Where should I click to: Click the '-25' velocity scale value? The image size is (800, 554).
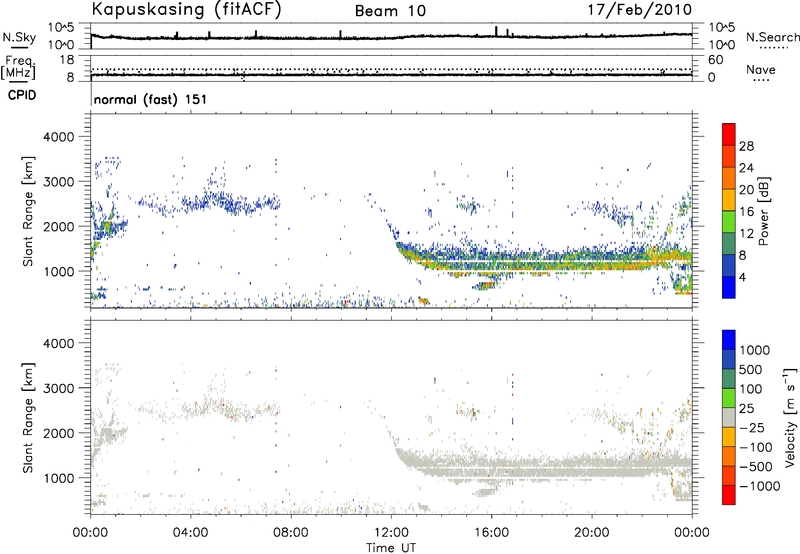point(752,427)
